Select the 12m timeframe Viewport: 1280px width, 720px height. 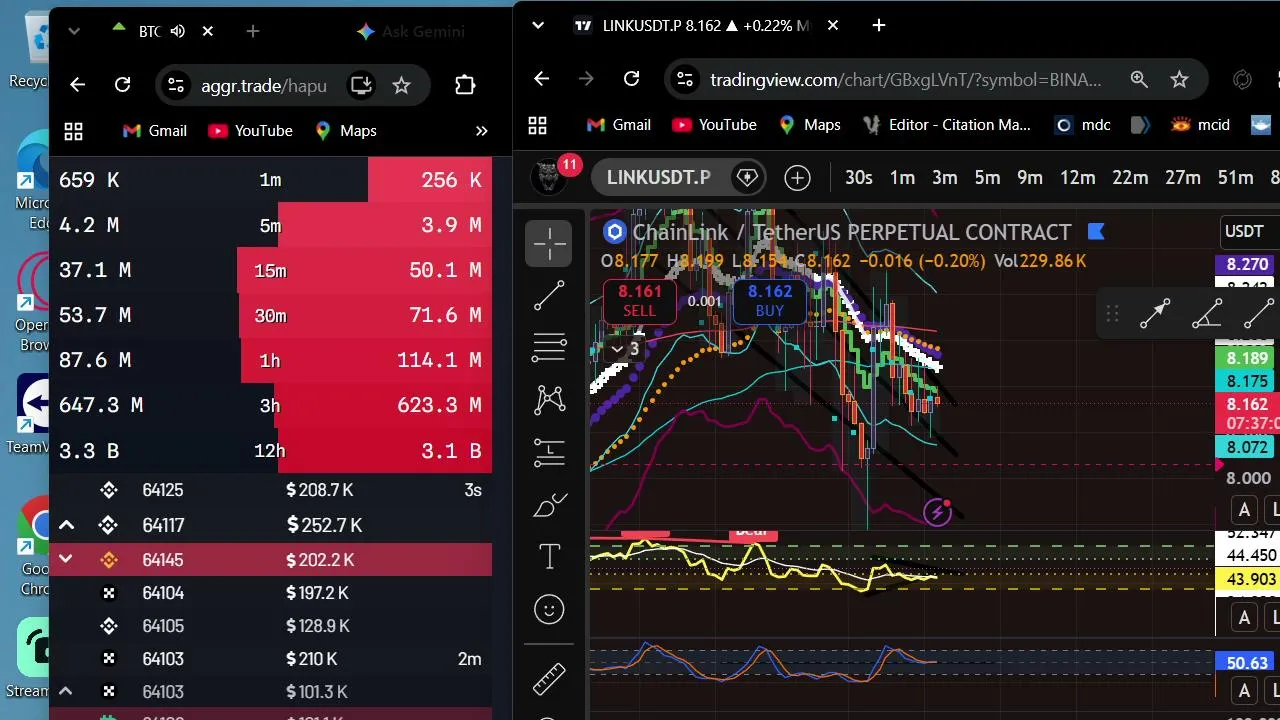click(1077, 178)
